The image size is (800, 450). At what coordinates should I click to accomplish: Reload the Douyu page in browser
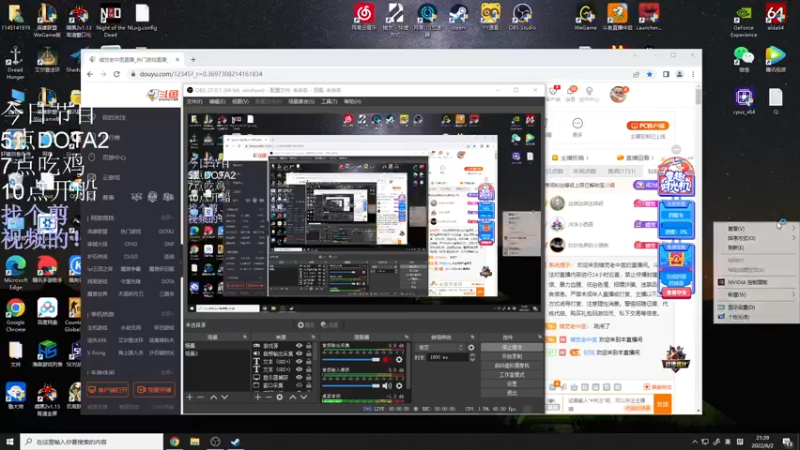pos(116,74)
